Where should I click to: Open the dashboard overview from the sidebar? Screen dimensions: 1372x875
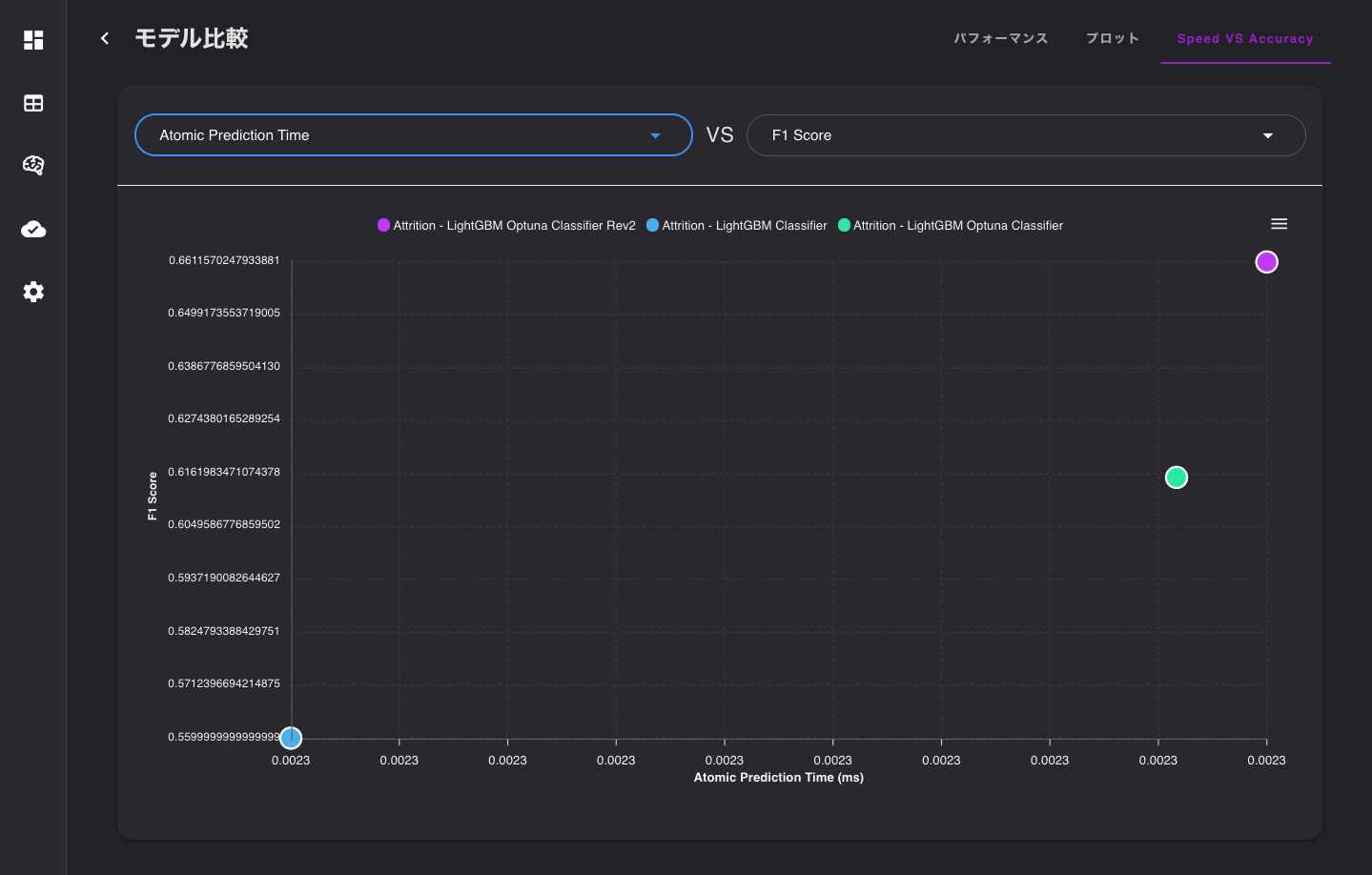[x=32, y=40]
